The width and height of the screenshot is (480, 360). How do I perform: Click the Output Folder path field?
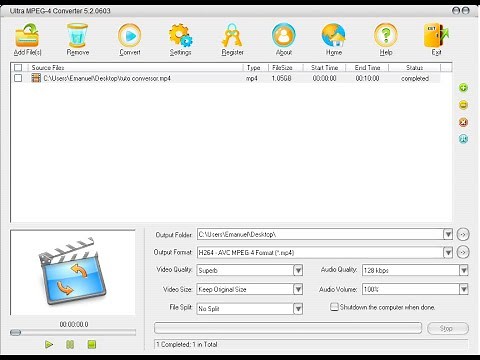(x=320, y=234)
